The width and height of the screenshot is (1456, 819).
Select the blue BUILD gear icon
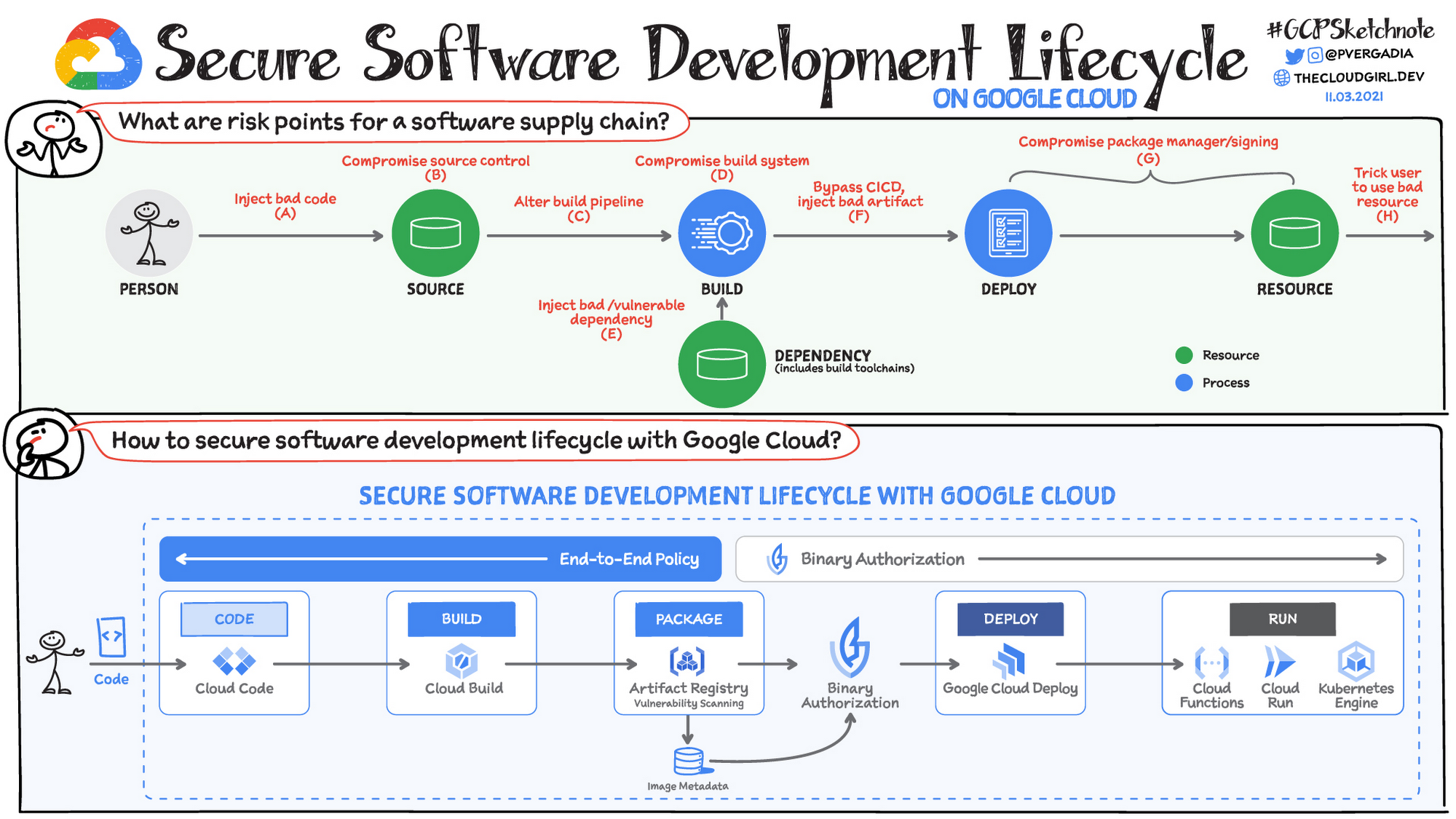point(722,233)
